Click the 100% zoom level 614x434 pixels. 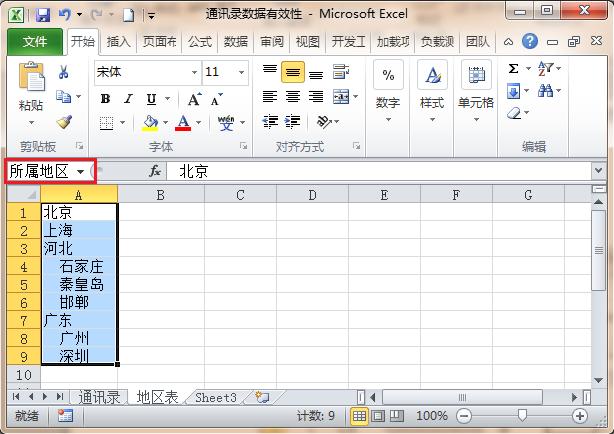(432, 416)
